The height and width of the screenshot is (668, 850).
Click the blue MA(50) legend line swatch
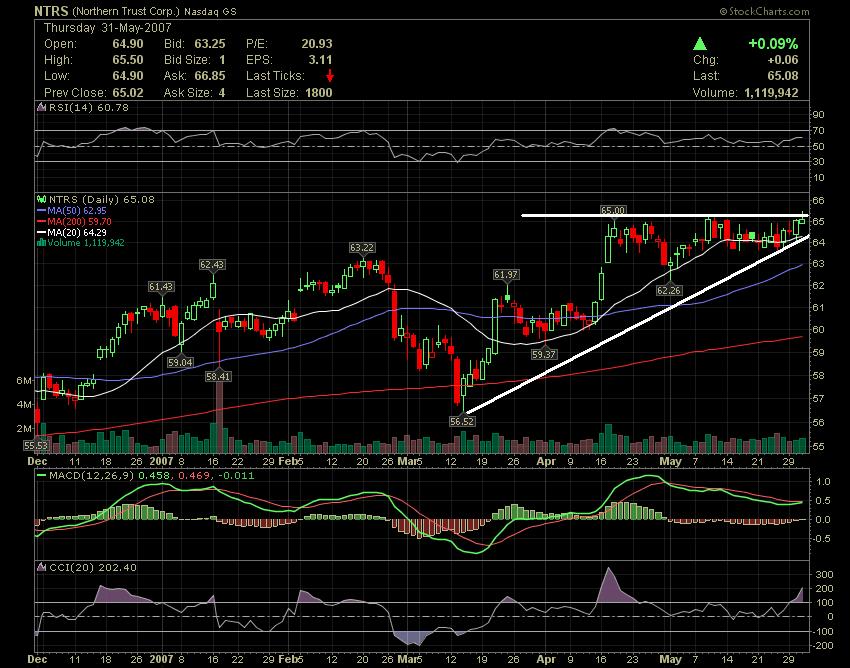coord(41,210)
